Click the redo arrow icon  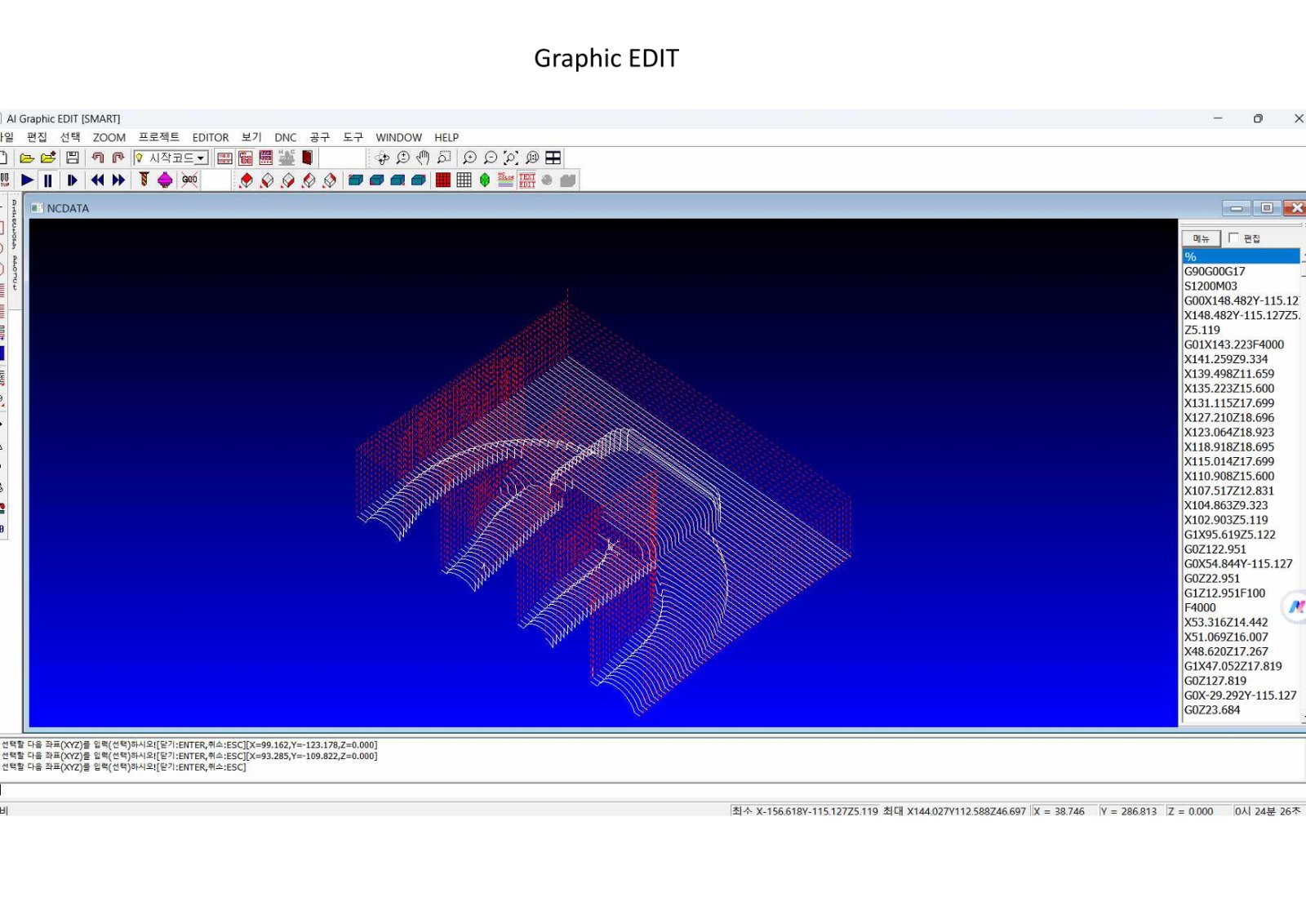tap(118, 158)
